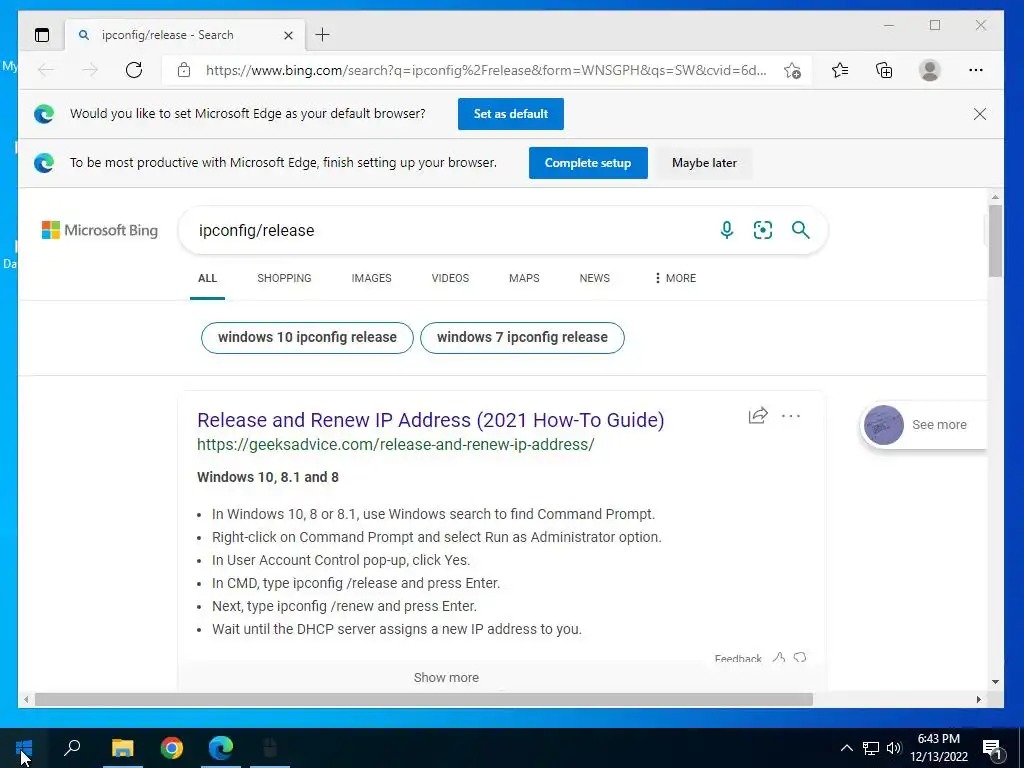Viewport: 1024px width, 768px height.
Task: Choose Maybe later
Action: pyautogui.click(x=704, y=163)
